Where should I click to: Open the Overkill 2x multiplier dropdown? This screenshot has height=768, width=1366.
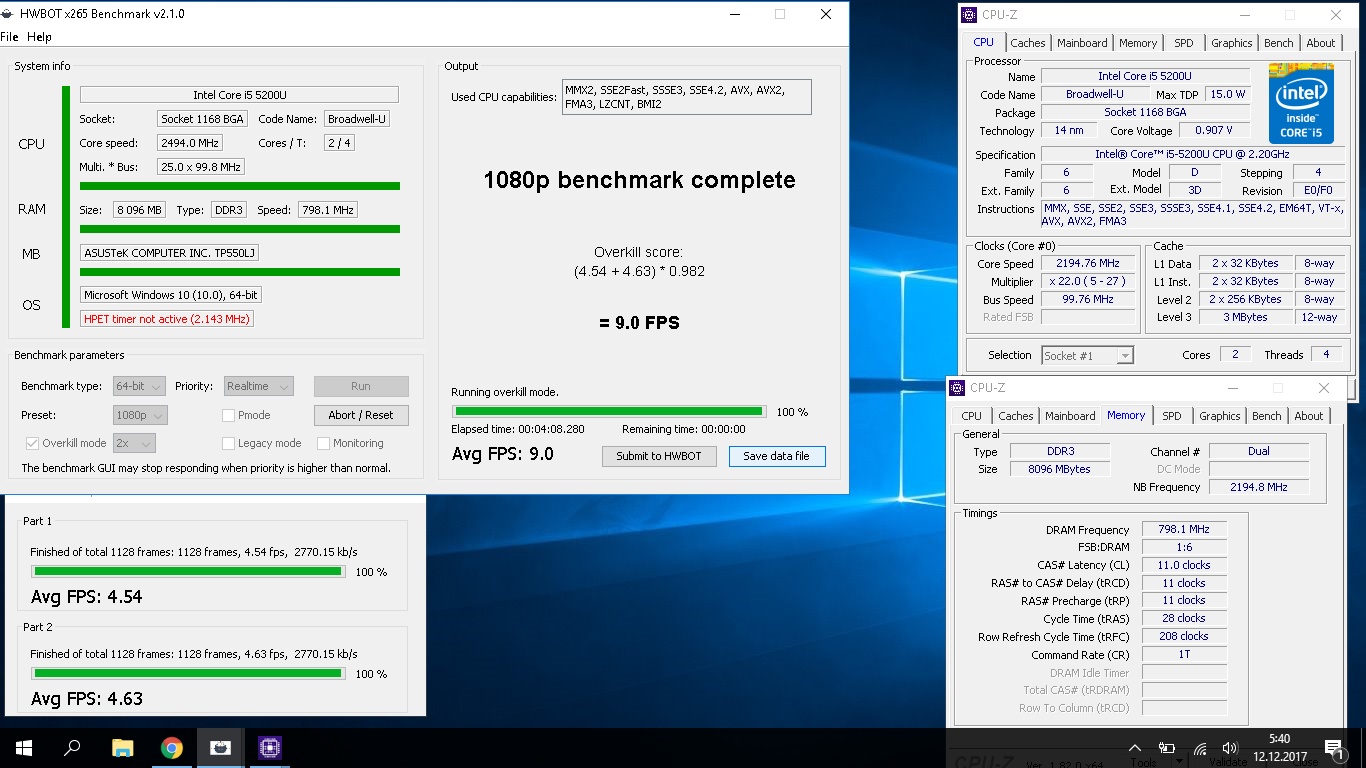(x=134, y=443)
